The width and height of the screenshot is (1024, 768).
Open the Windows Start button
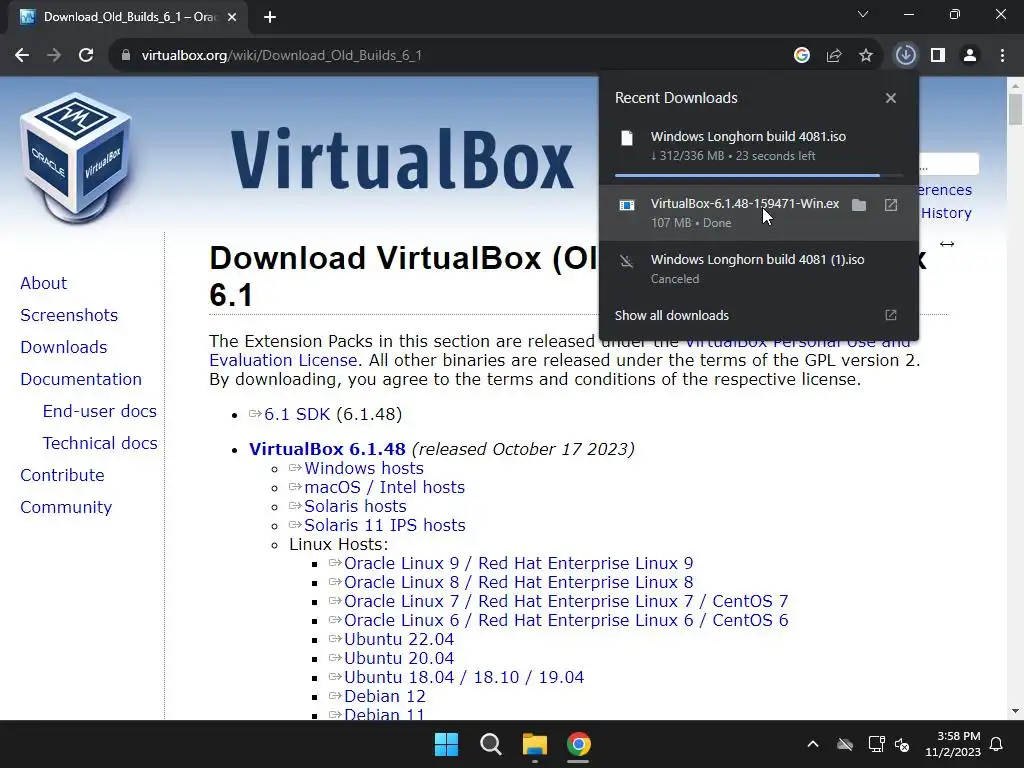coord(447,744)
